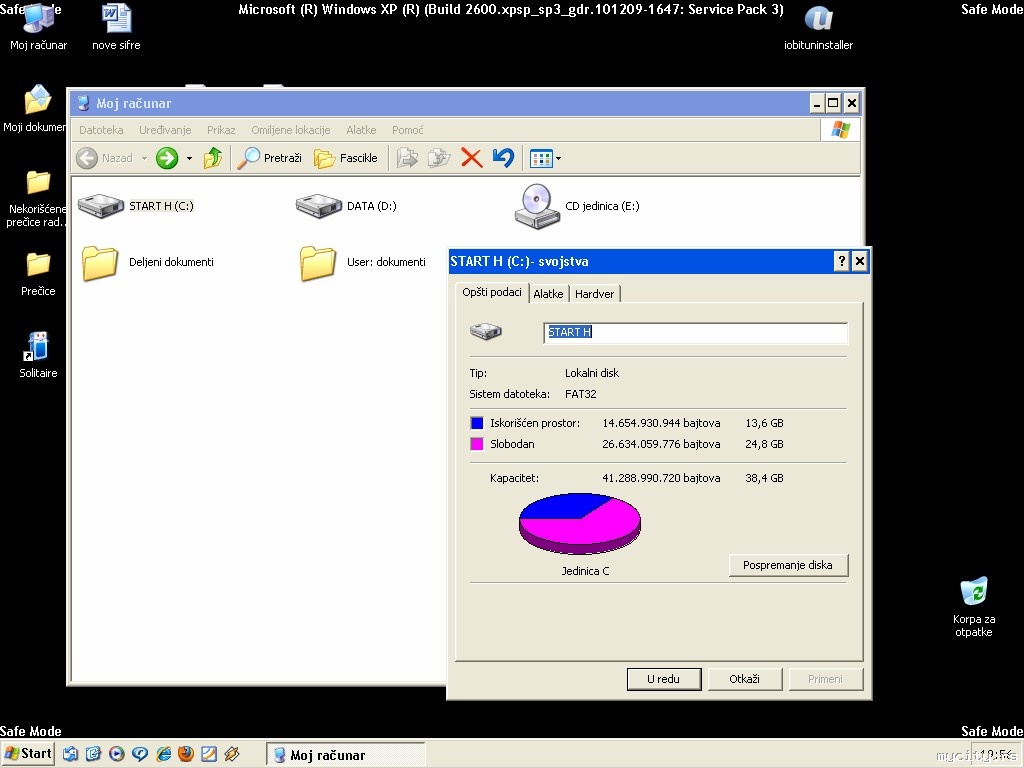Open Alatke menu in Moj računar

point(361,130)
